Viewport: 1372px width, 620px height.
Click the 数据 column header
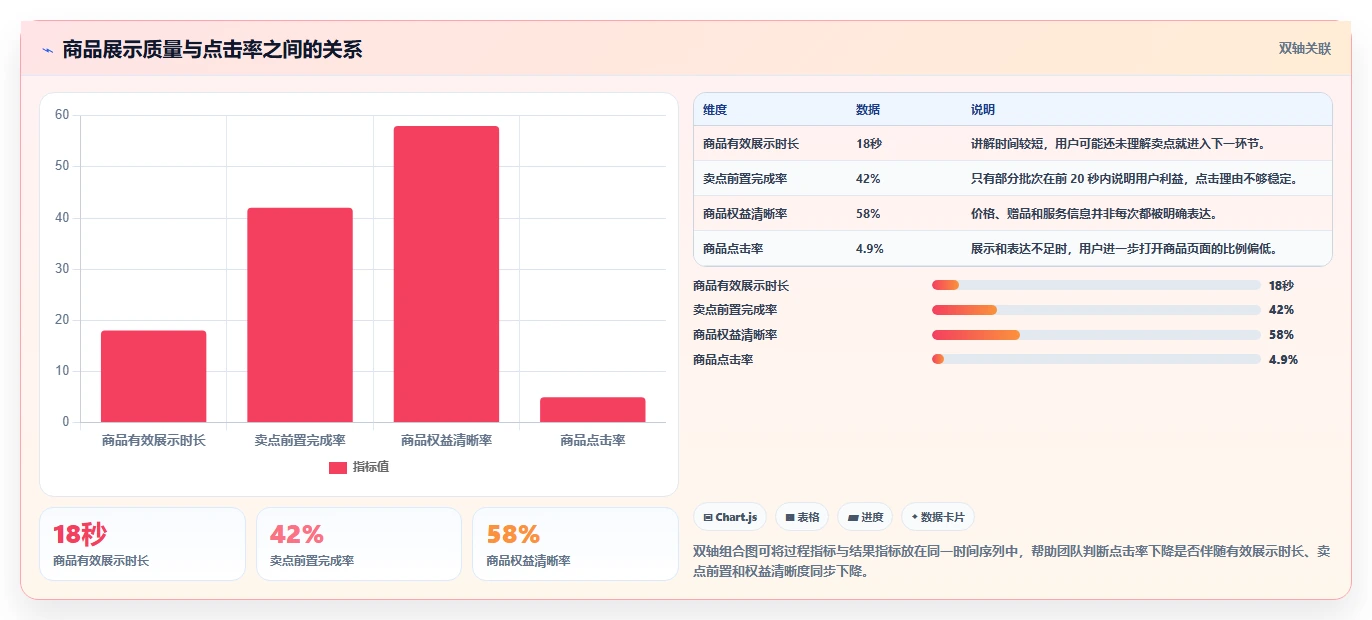868,109
